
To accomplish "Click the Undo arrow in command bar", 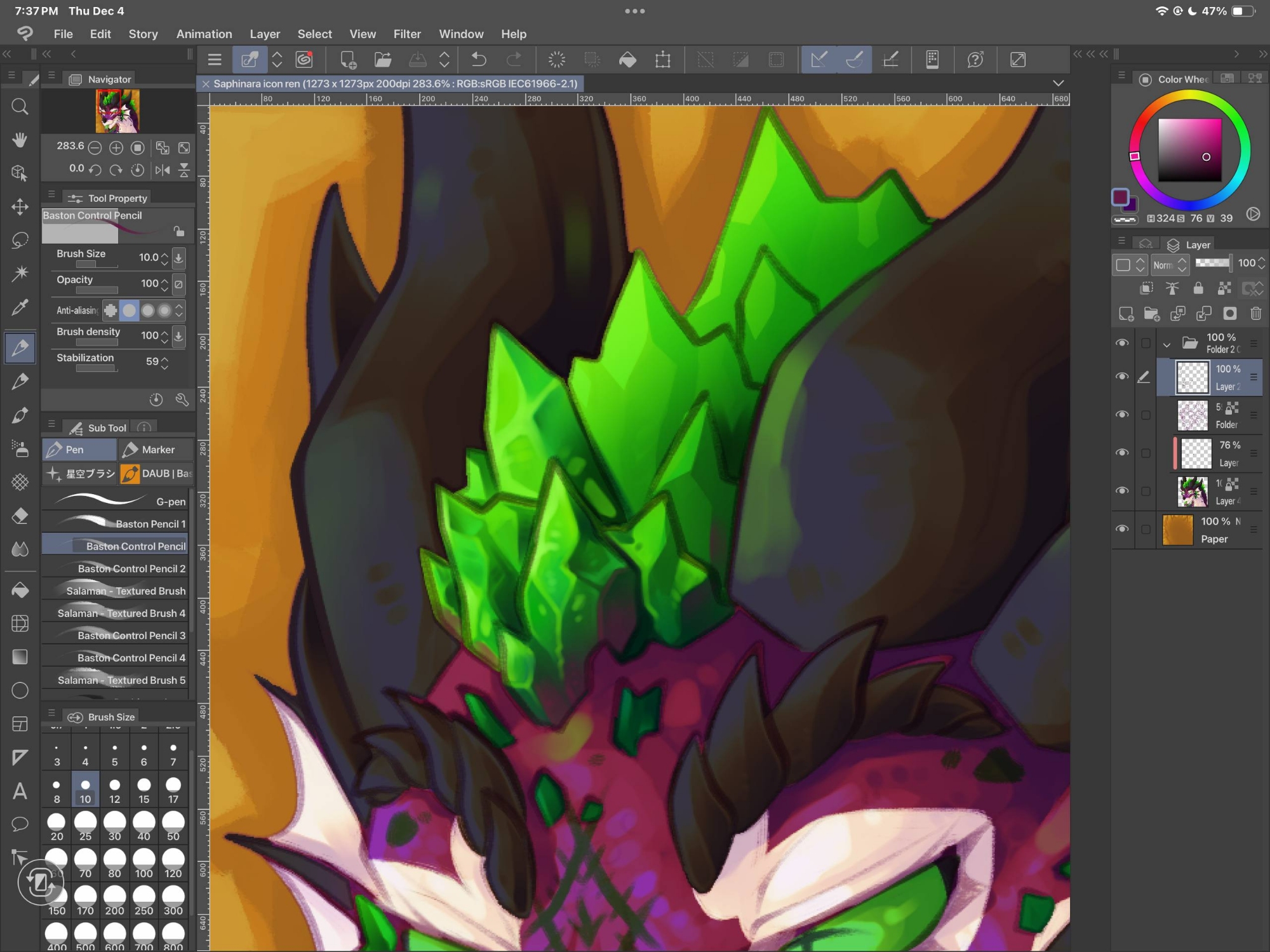I will [479, 60].
